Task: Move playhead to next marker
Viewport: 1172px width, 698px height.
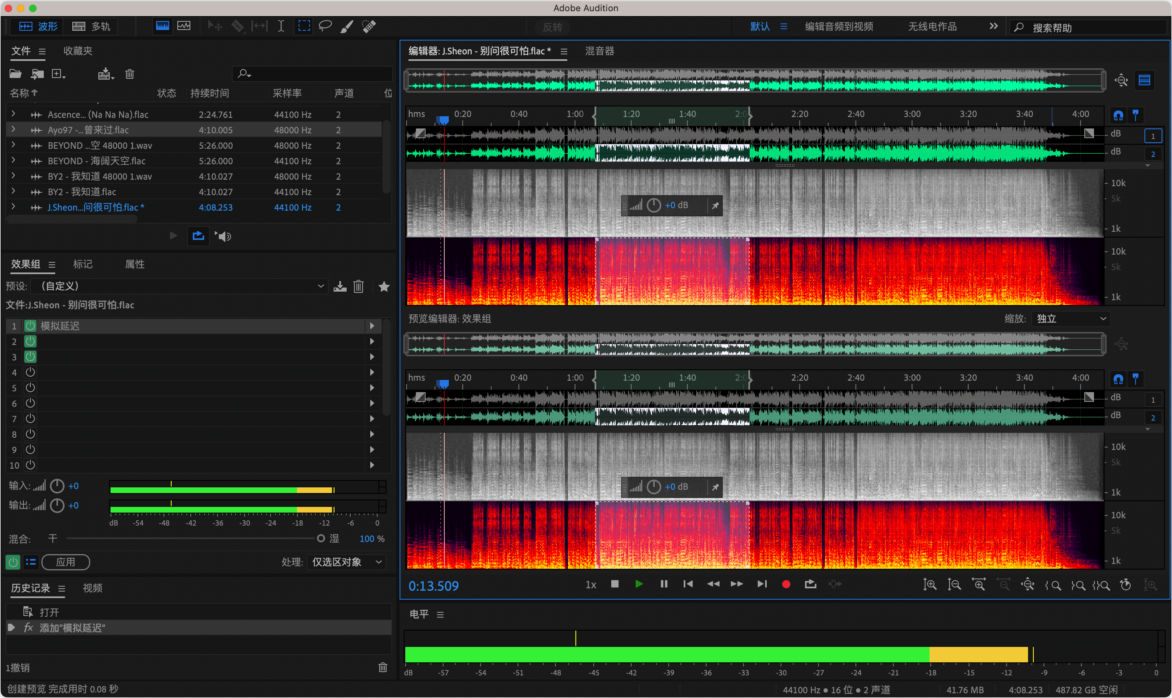Action: tap(762, 584)
